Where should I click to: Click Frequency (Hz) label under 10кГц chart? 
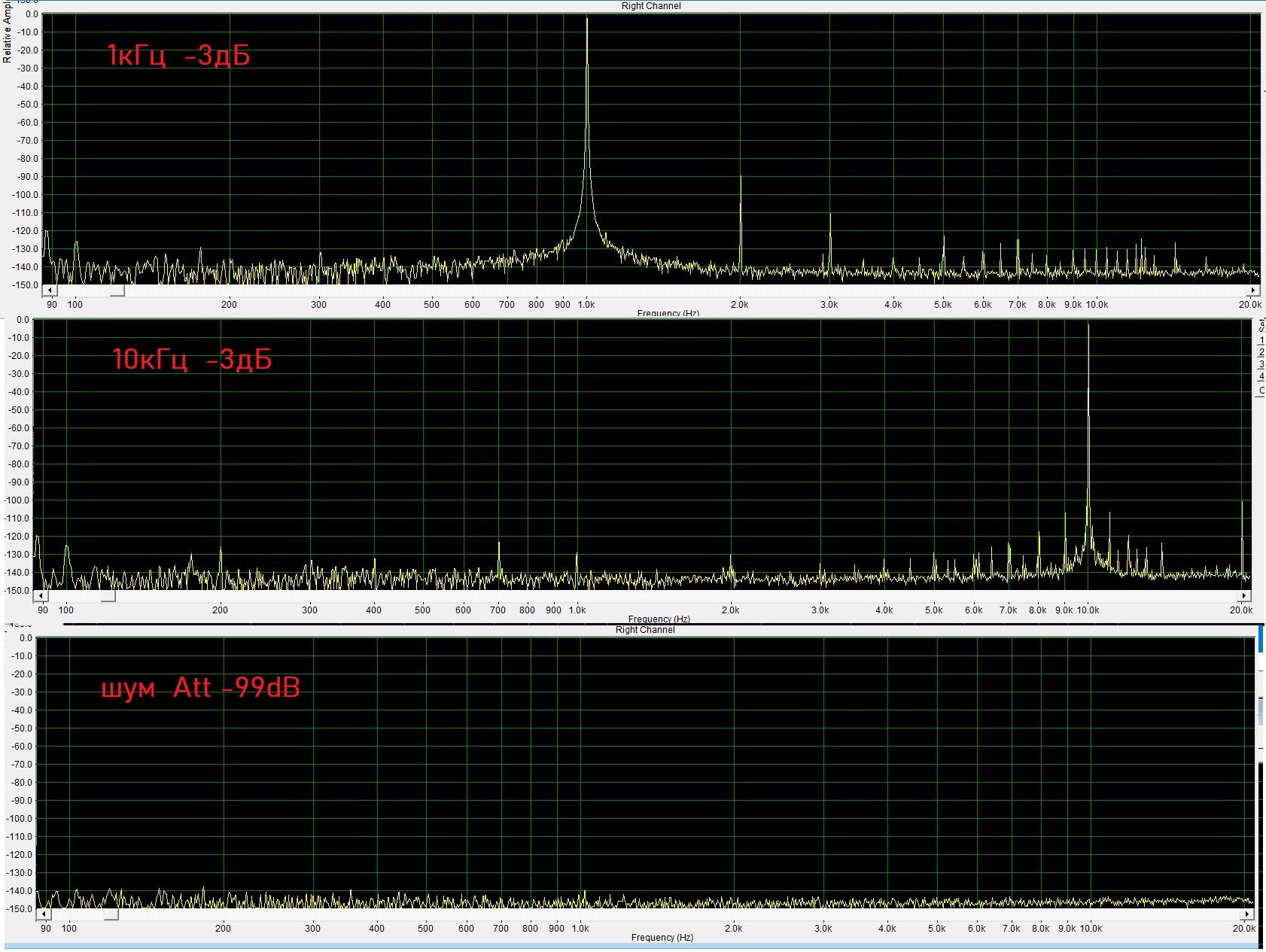click(659, 619)
